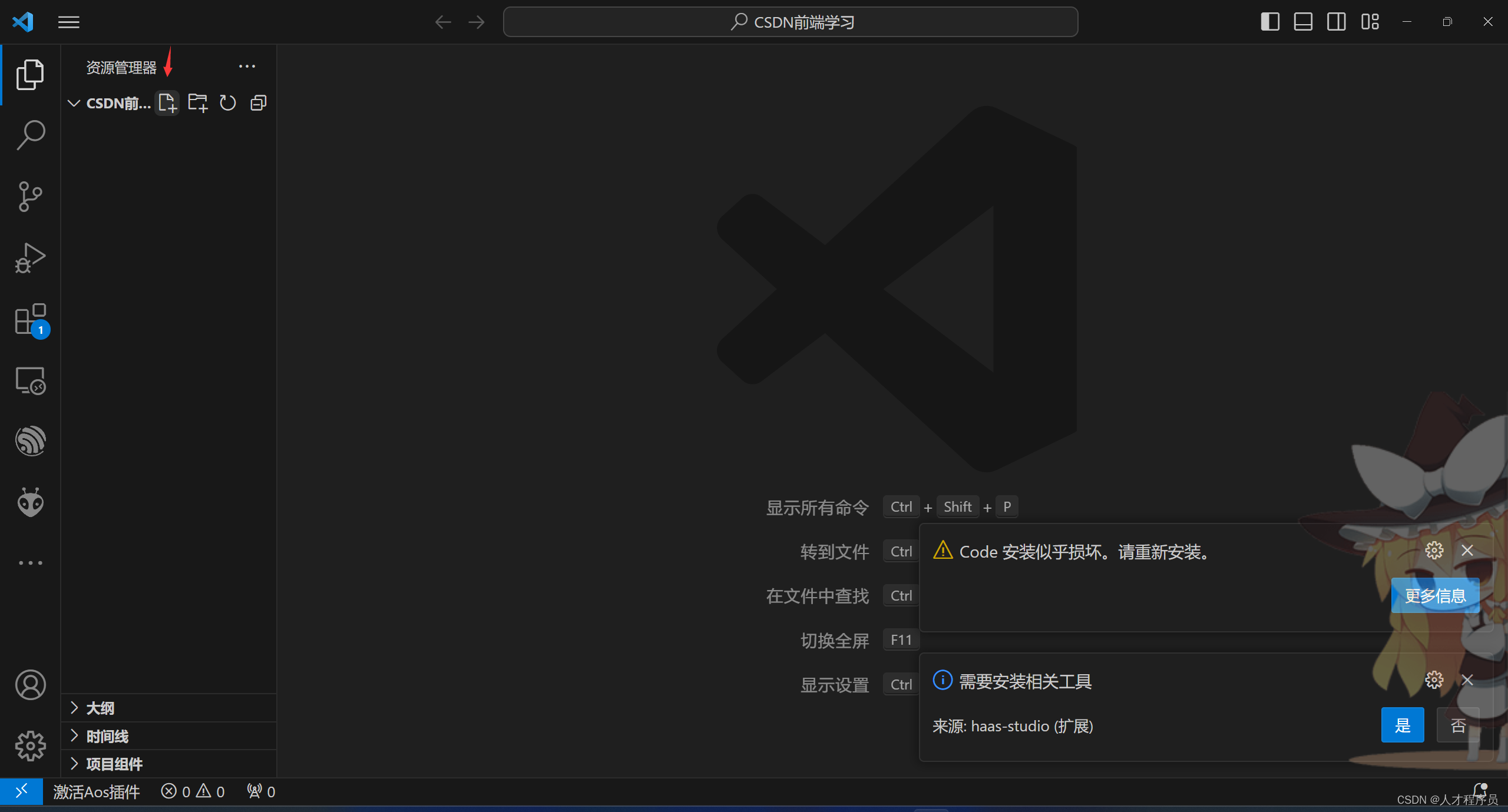Open the Run and Debug view
The image size is (1508, 812).
(29, 258)
